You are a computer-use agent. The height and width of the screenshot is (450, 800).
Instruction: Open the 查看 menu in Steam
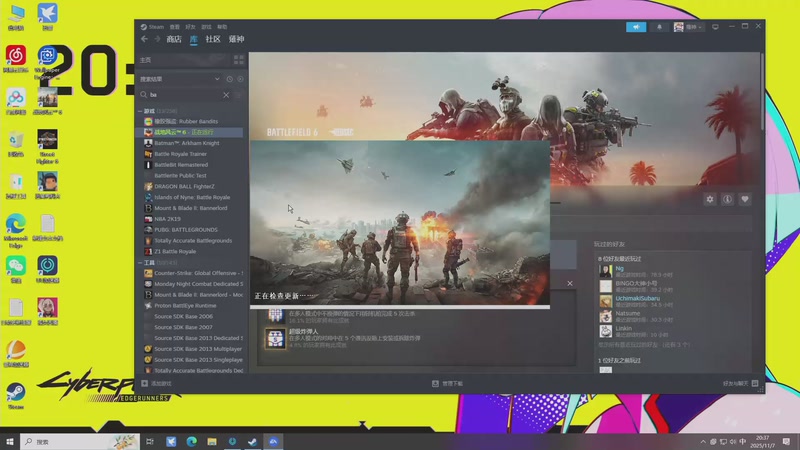click(x=175, y=27)
